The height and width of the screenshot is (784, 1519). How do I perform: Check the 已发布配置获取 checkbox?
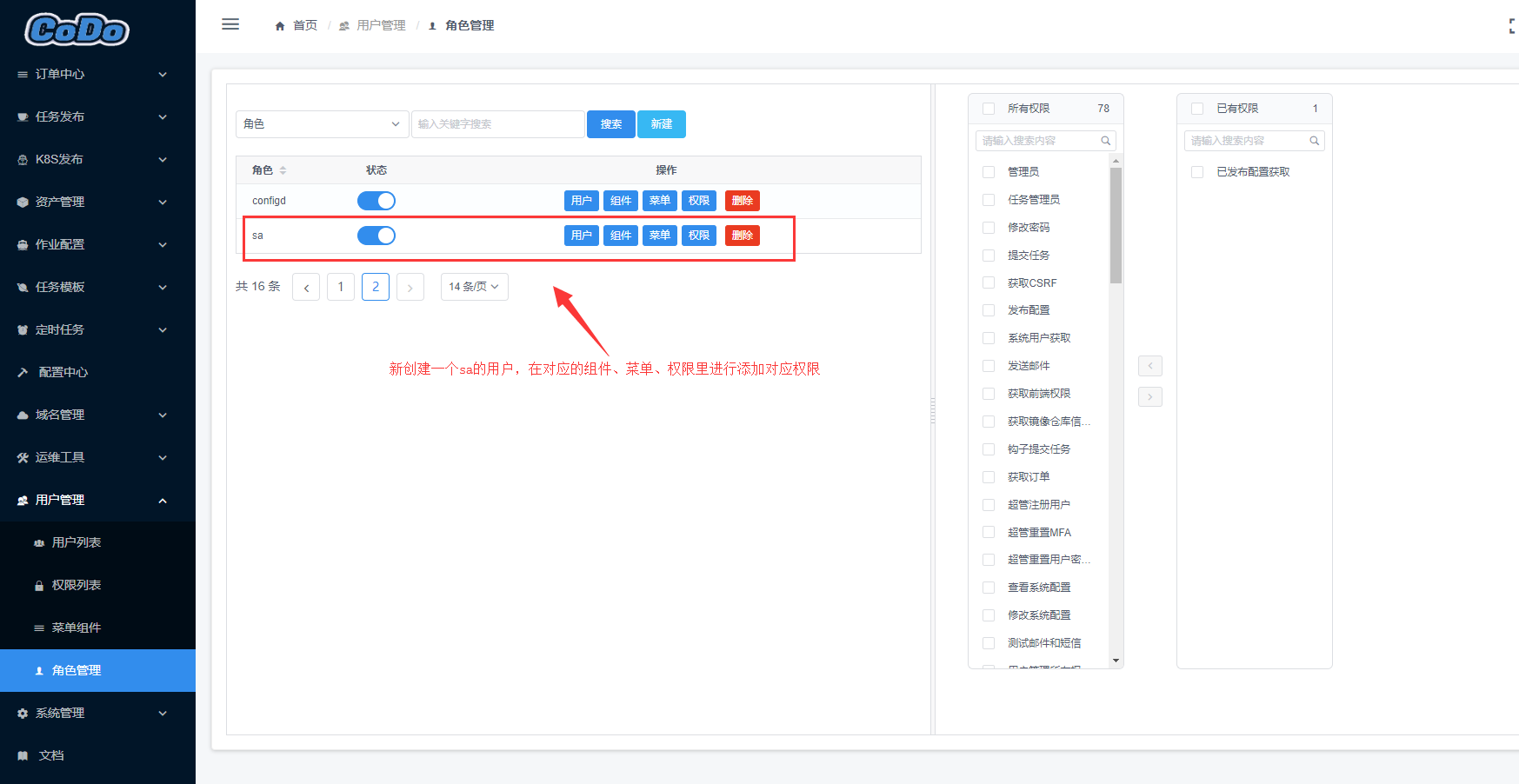click(x=1197, y=172)
